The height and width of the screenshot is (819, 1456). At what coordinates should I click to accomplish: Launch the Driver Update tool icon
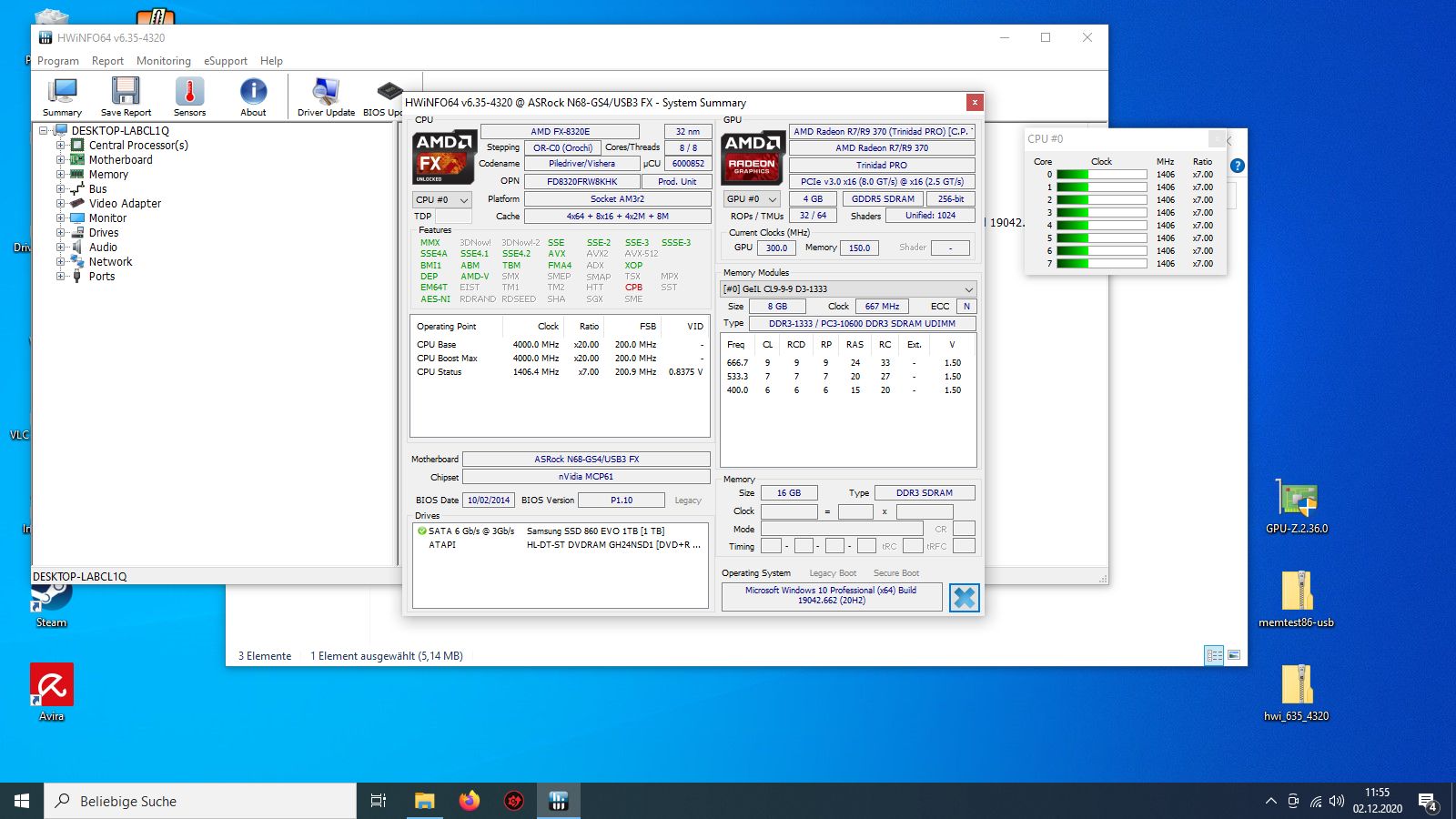tap(326, 97)
